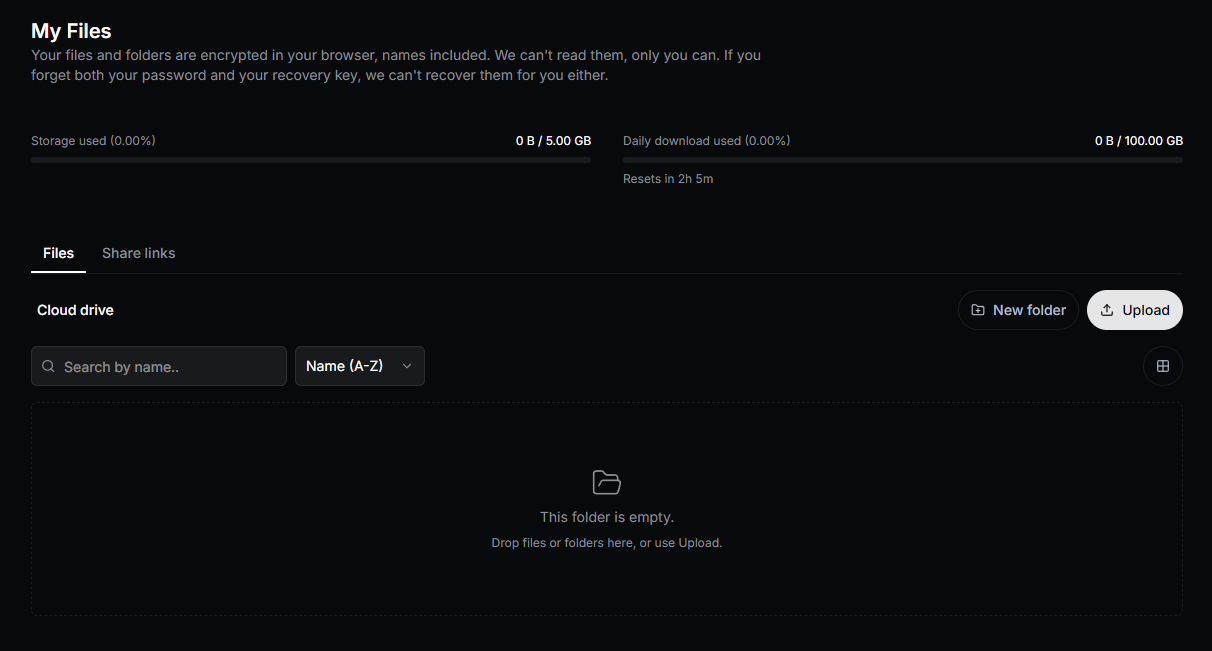
Task: Focus the Search by name field
Action: click(x=159, y=366)
